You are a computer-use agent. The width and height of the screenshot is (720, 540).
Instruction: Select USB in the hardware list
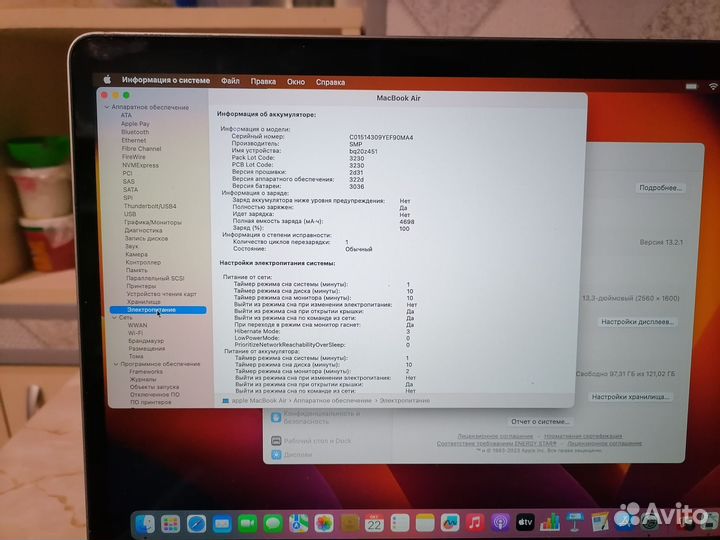[x=130, y=214]
